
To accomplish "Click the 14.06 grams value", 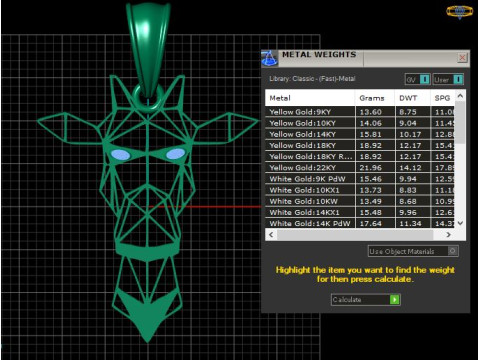I will (371, 123).
